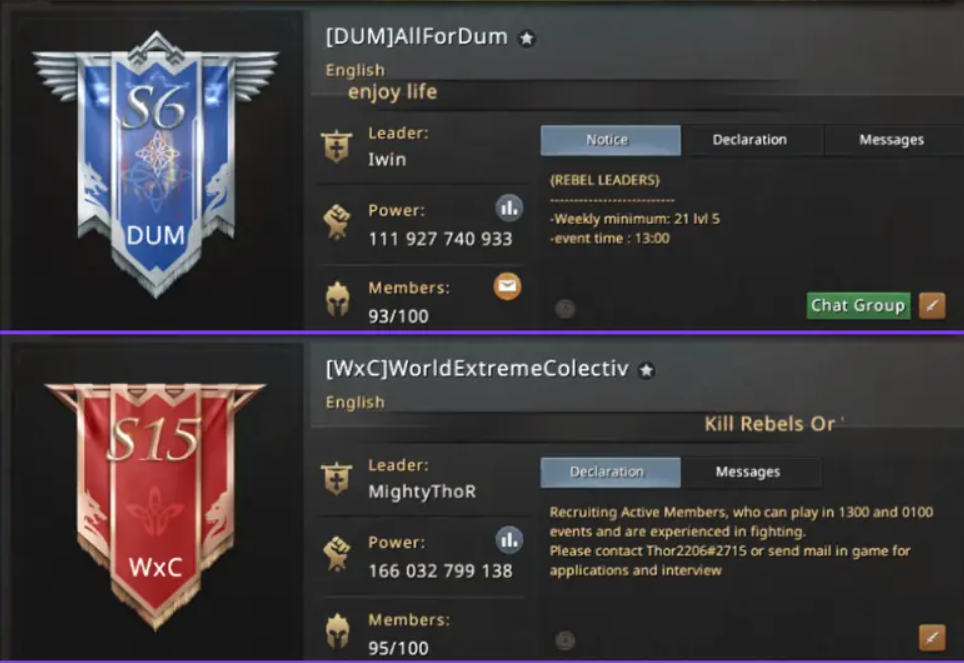Click the mail icon next to DUM members

coord(507,286)
